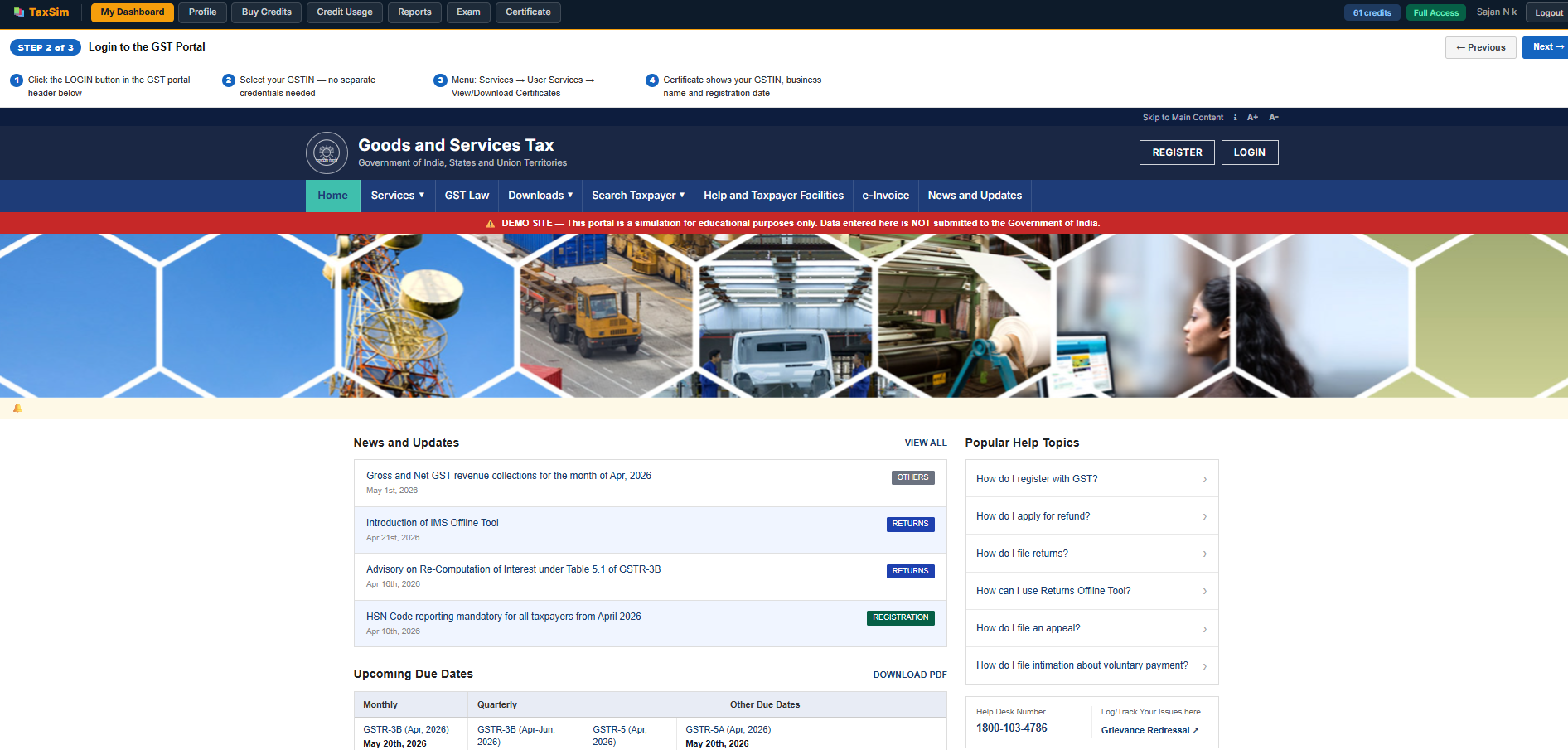The width and height of the screenshot is (1568, 750).
Task: Click the chevron on Returns Offline Tool topic
Action: point(1204,591)
